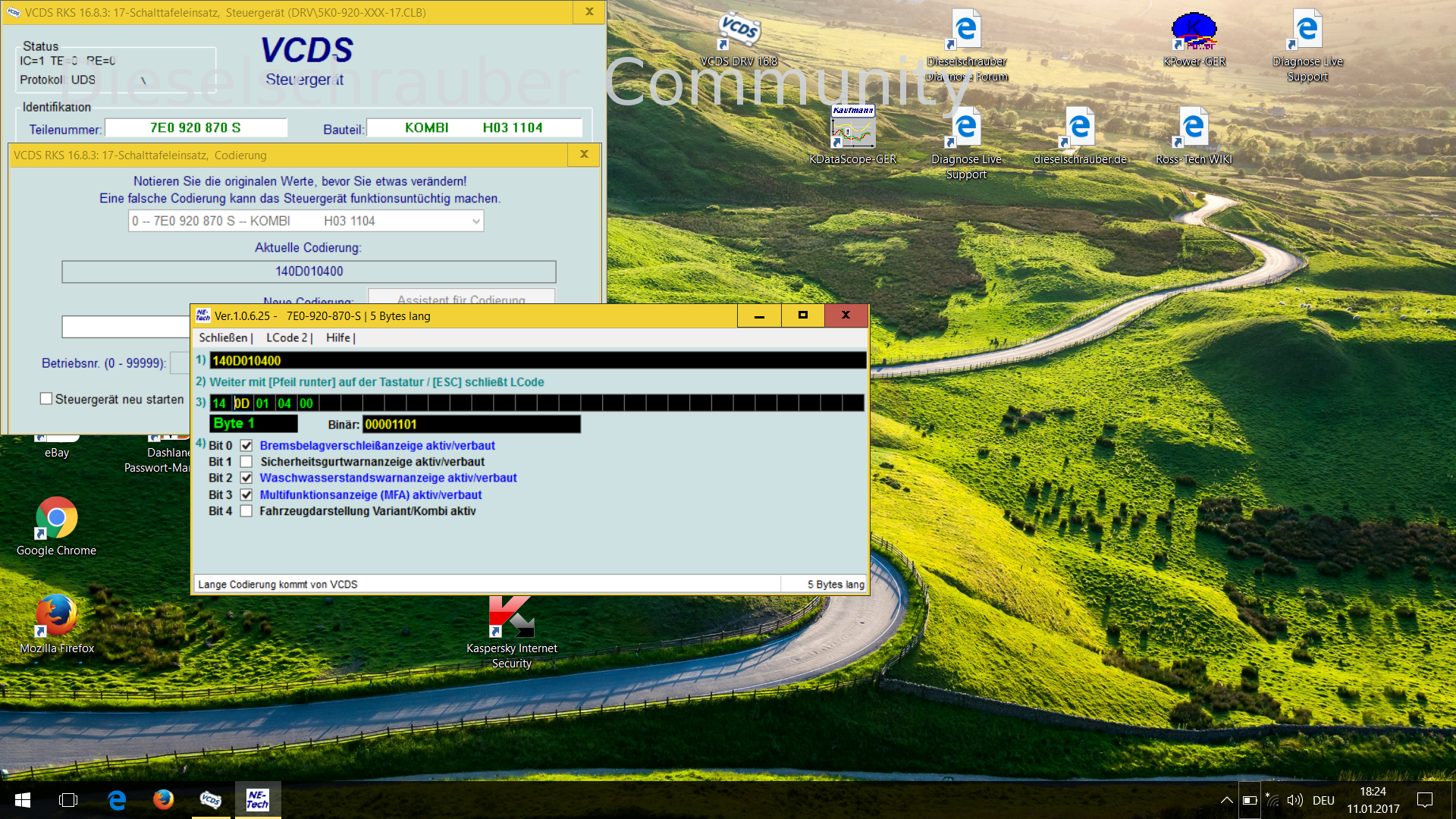Click binary field 00001101
The image size is (1456, 819).
point(471,425)
